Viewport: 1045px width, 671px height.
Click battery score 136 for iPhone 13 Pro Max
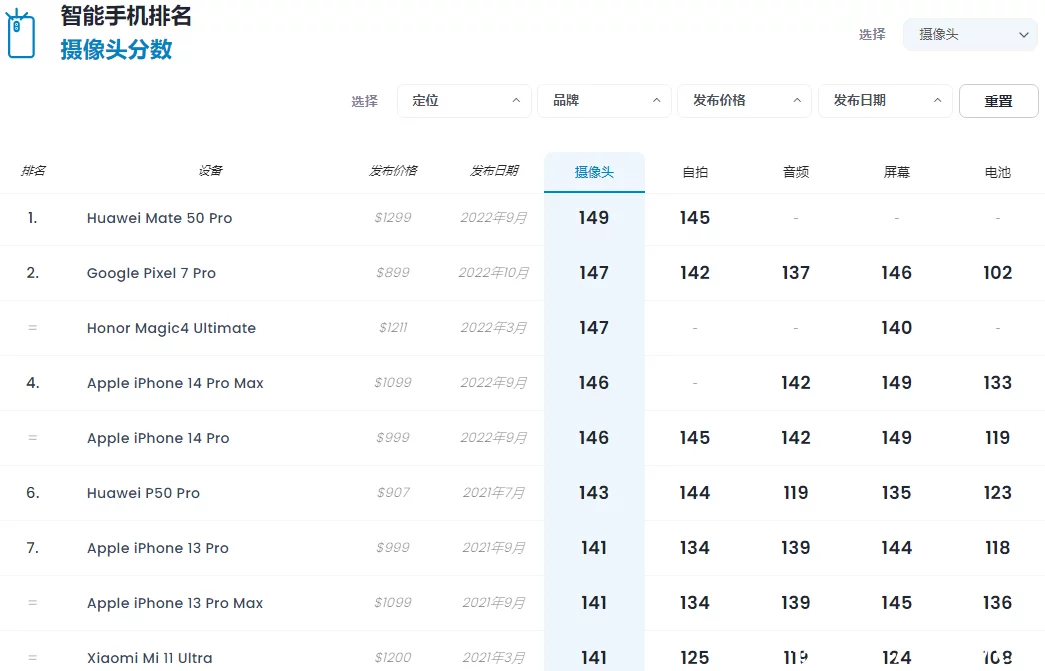[998, 602]
